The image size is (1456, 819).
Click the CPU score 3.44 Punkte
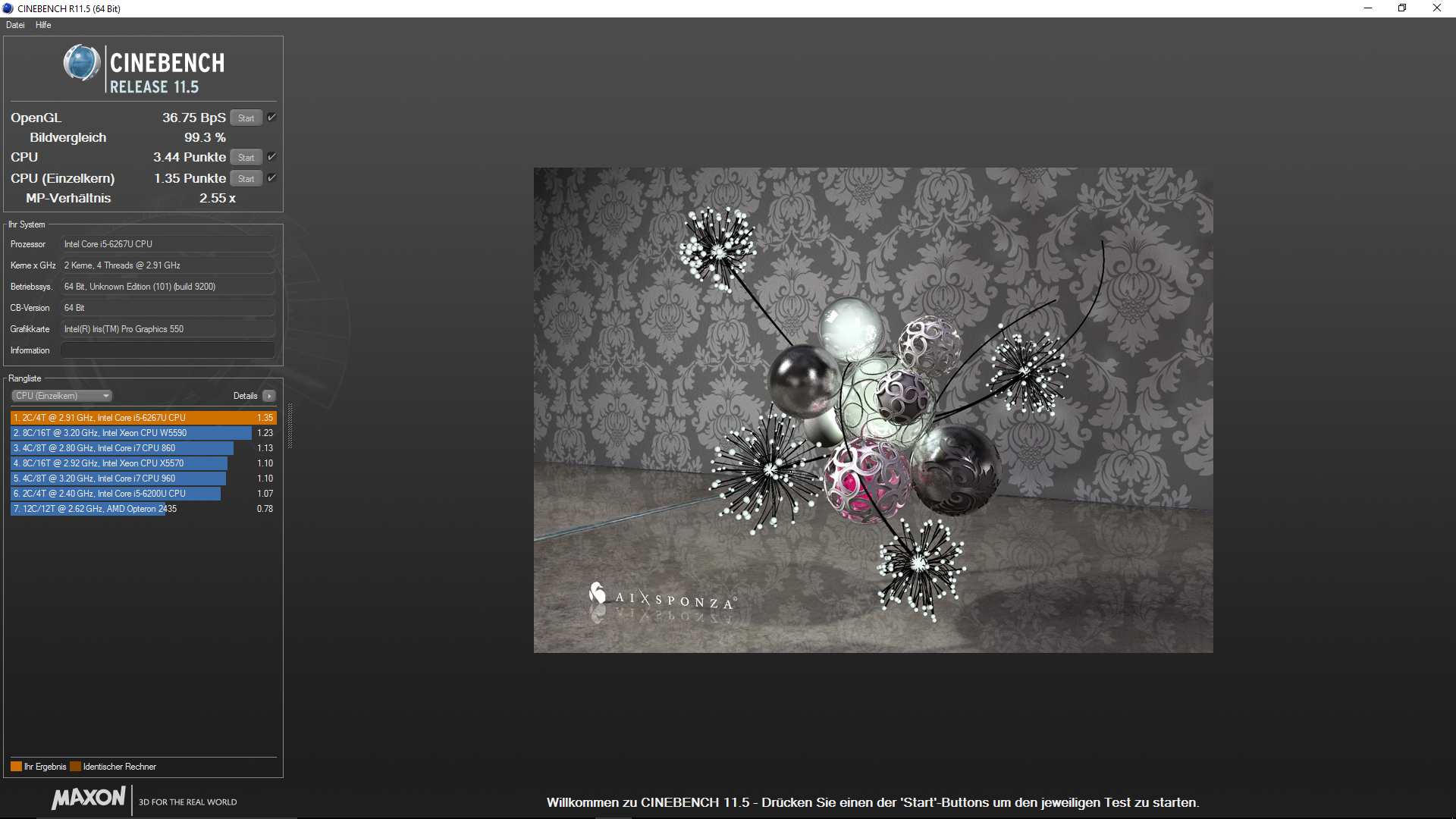(190, 157)
